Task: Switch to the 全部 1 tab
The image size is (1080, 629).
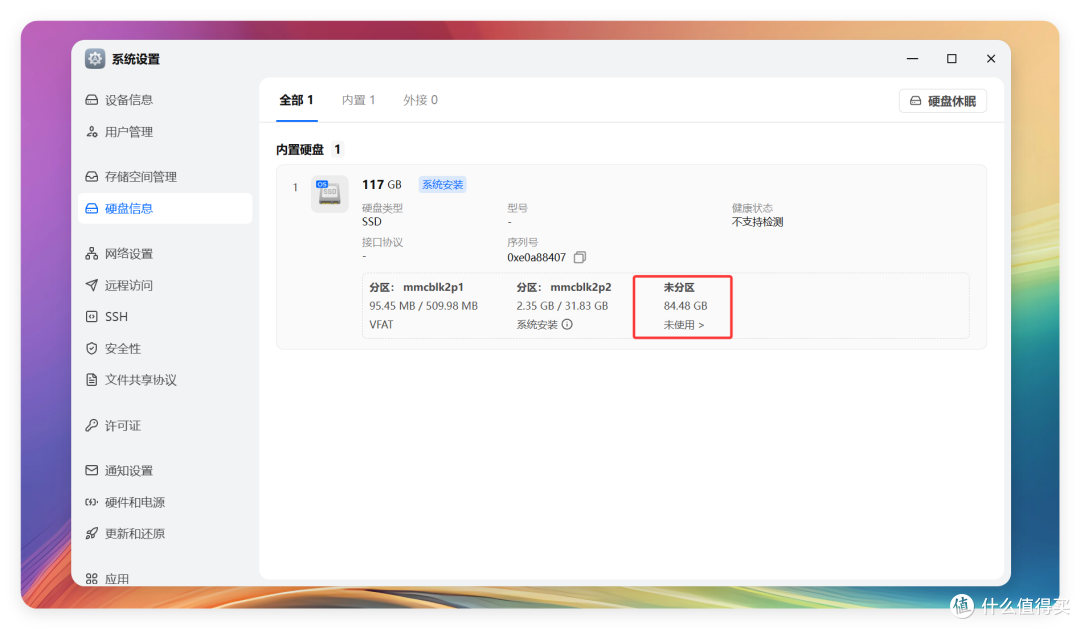Action: [296, 101]
